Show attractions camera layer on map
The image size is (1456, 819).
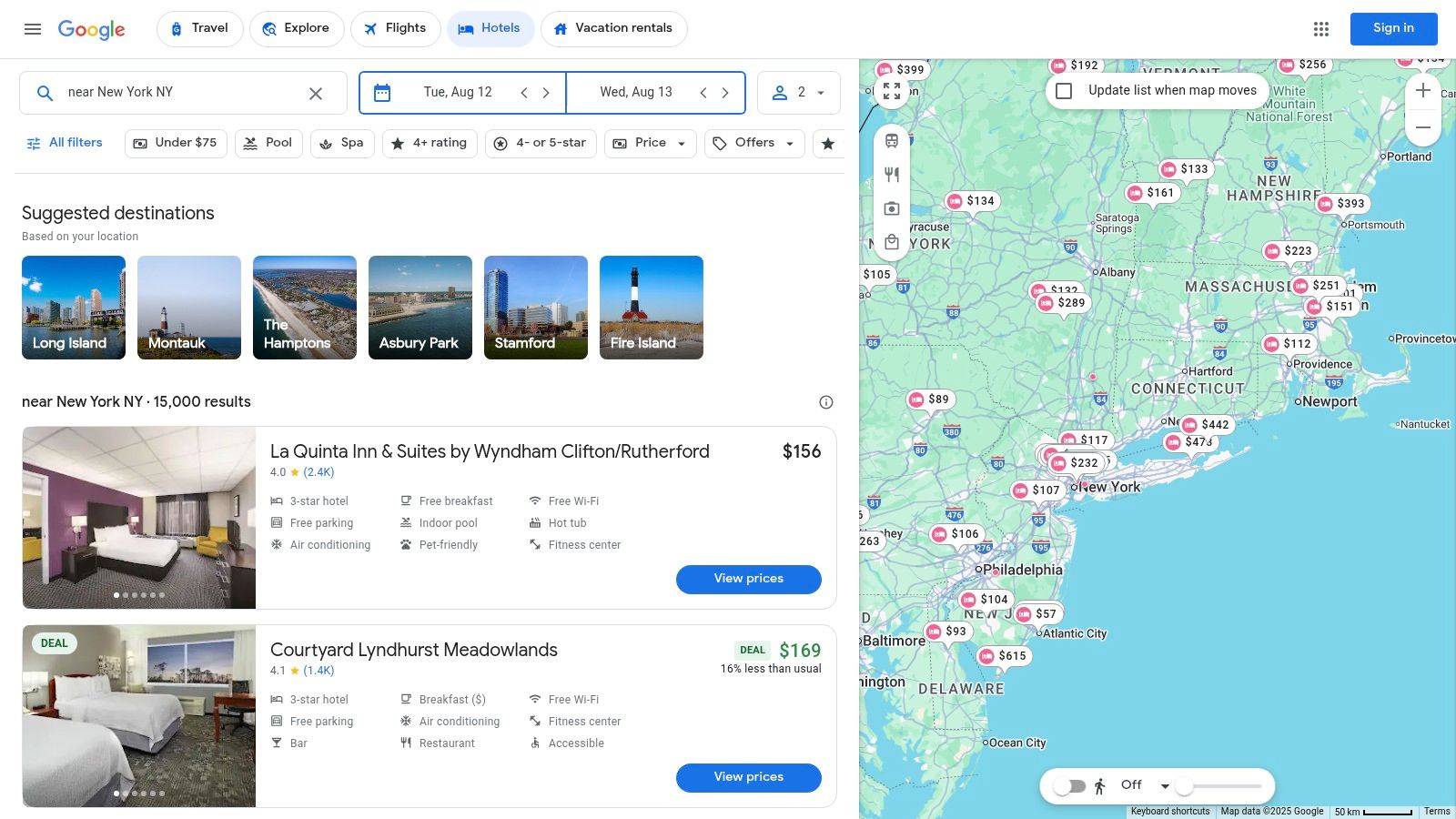point(892,208)
